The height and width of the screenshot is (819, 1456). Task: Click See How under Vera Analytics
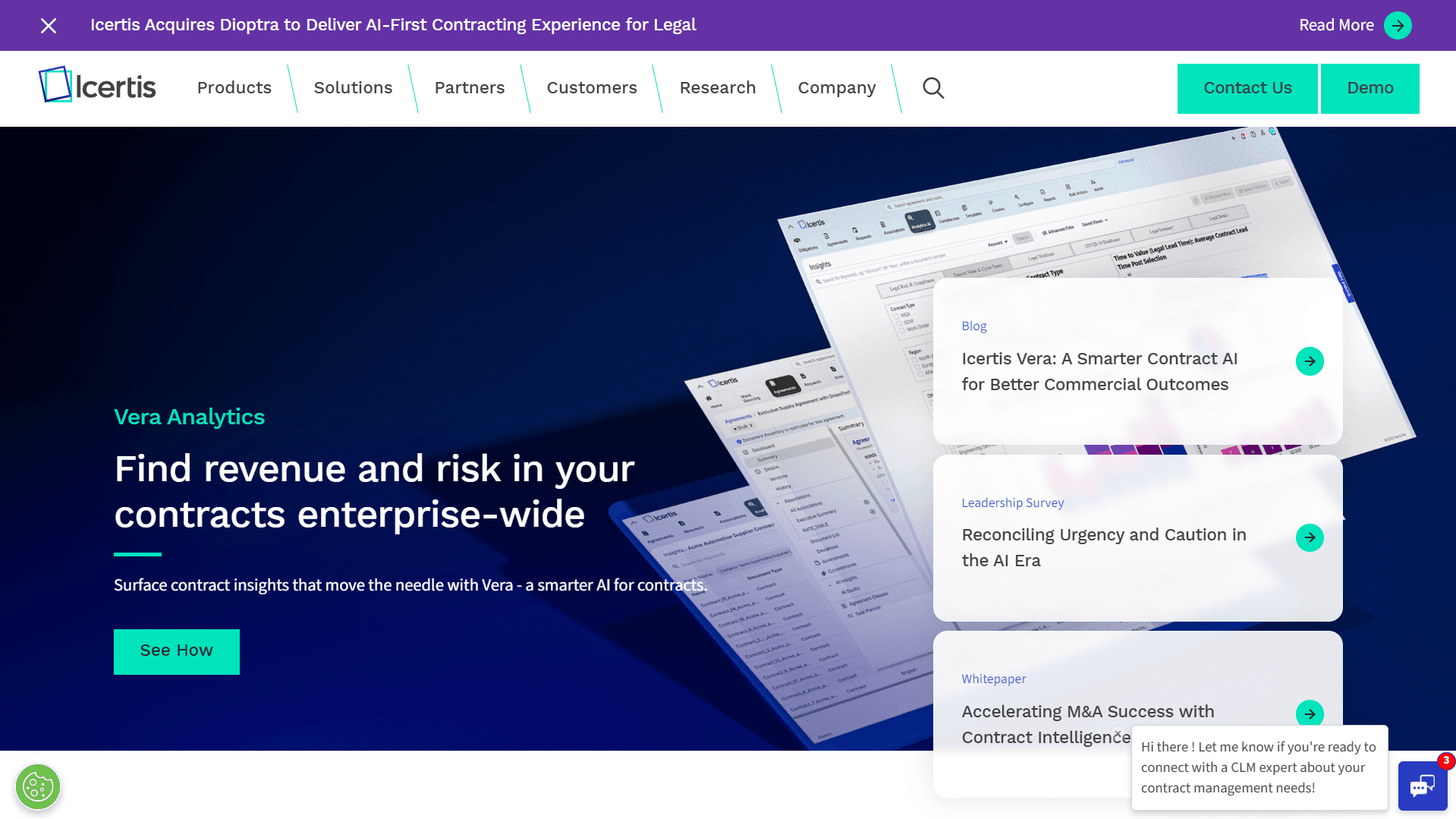pos(176,650)
